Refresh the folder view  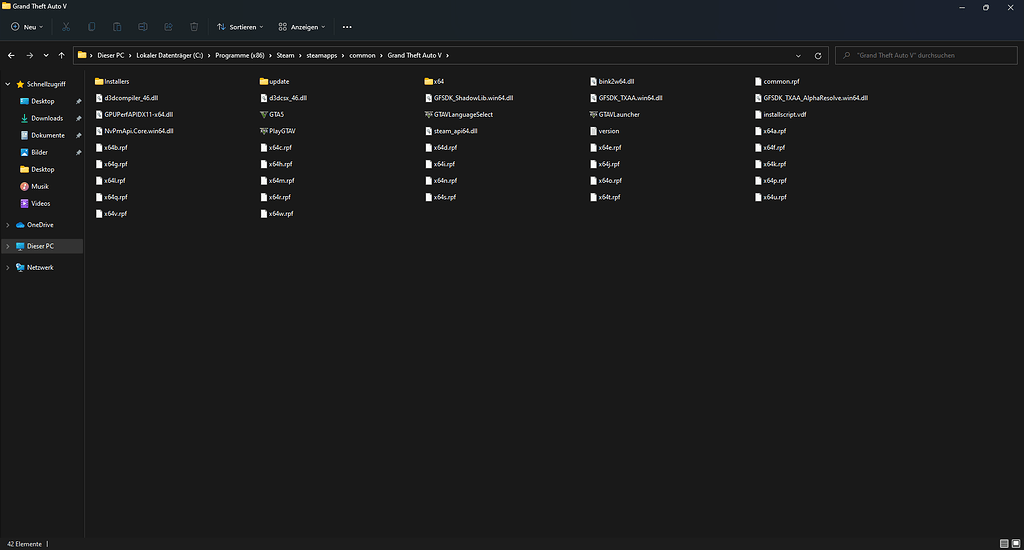pos(818,56)
